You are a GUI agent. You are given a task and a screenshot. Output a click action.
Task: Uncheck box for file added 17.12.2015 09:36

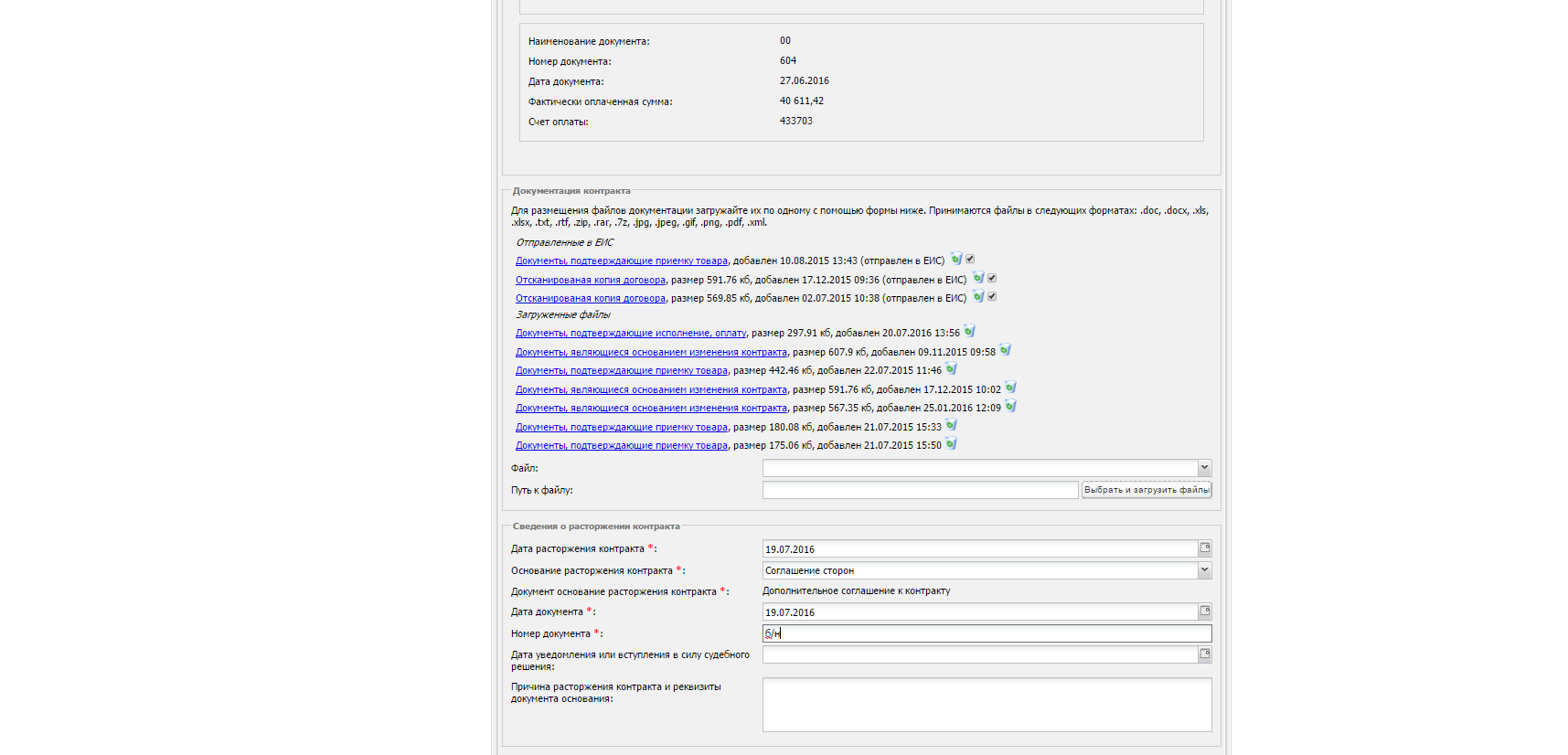pyautogui.click(x=992, y=278)
